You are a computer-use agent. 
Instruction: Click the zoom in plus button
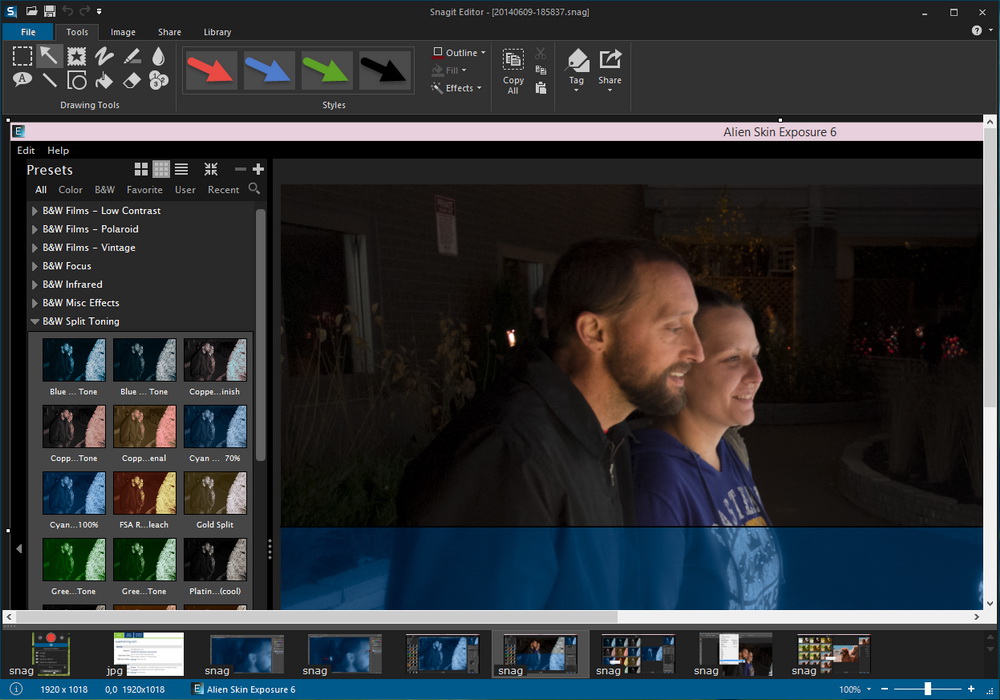971,689
